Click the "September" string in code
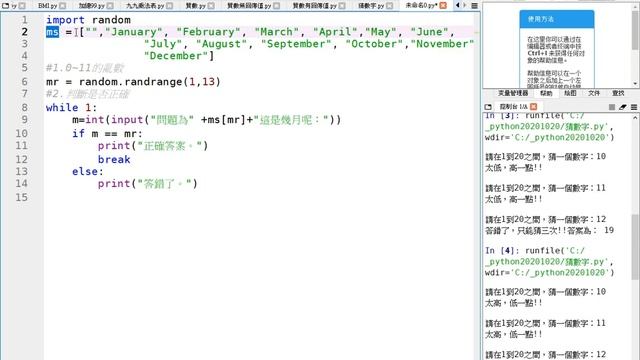Image resolution: width=640 pixels, height=360 pixels. click(296, 44)
